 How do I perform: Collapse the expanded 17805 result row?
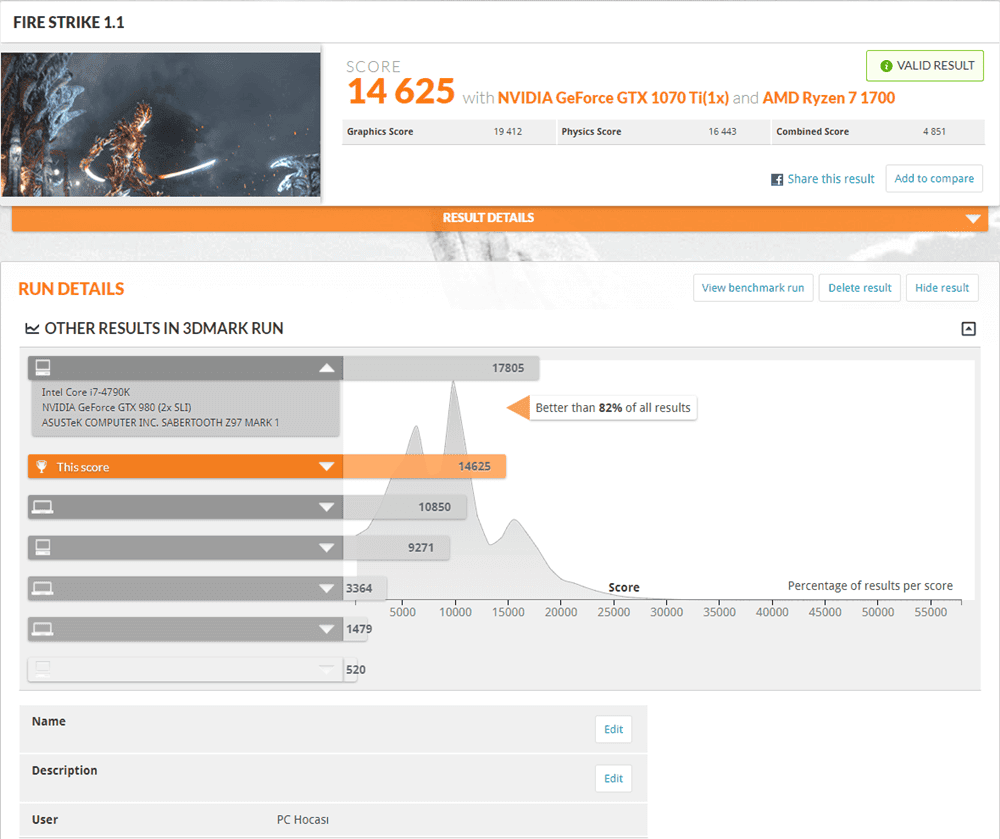coord(325,368)
